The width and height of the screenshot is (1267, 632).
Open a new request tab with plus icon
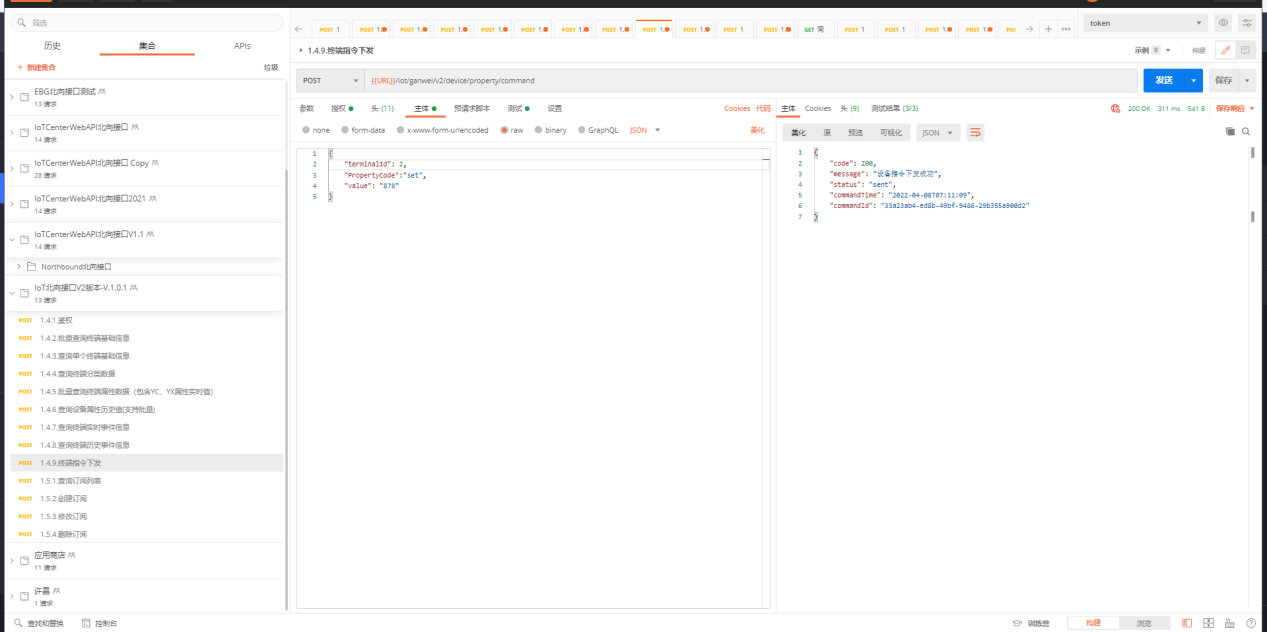tap(1048, 29)
